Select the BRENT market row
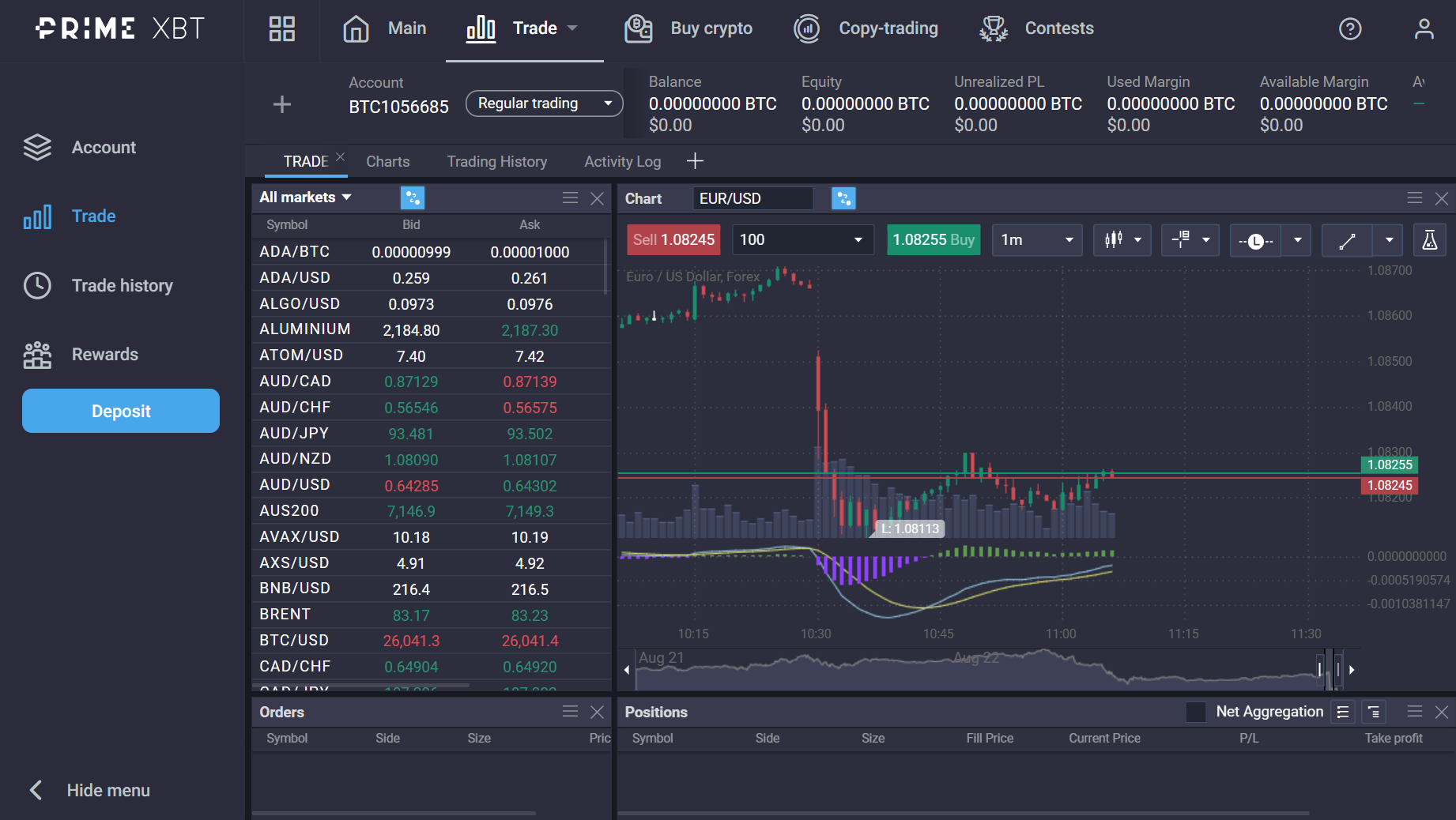Screen dimensions: 1456x820 [432, 615]
